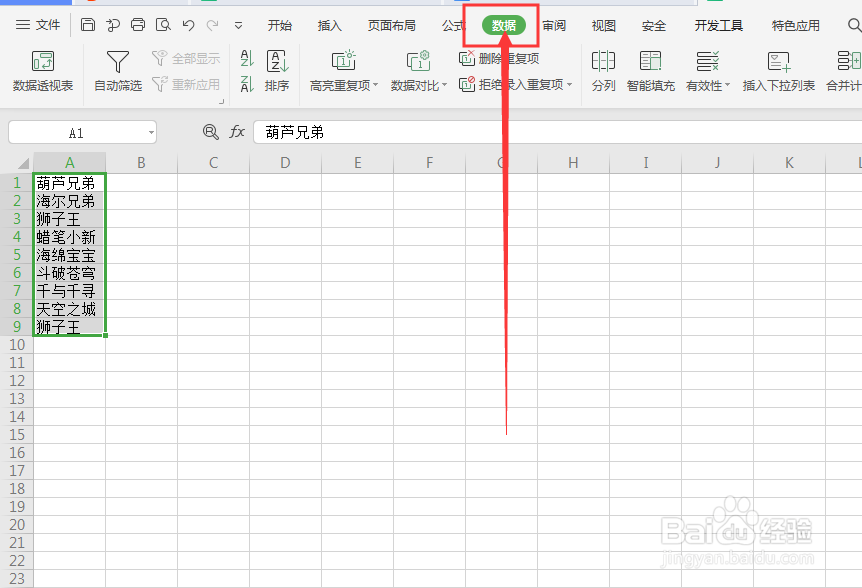862x588 pixels.
Task: Select column B header
Action: pos(141,163)
